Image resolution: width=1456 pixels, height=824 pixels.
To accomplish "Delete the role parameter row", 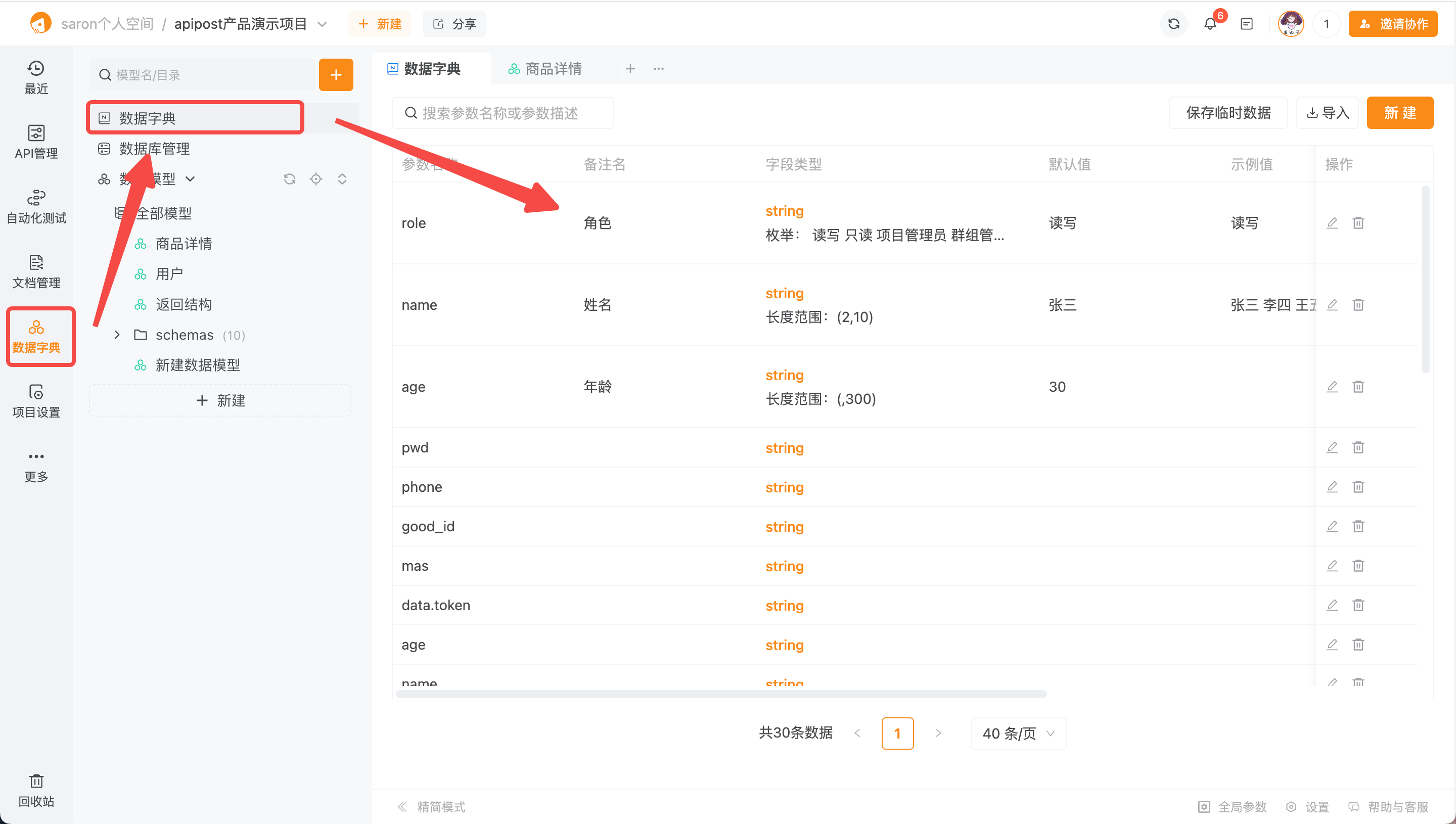I will tap(1358, 223).
